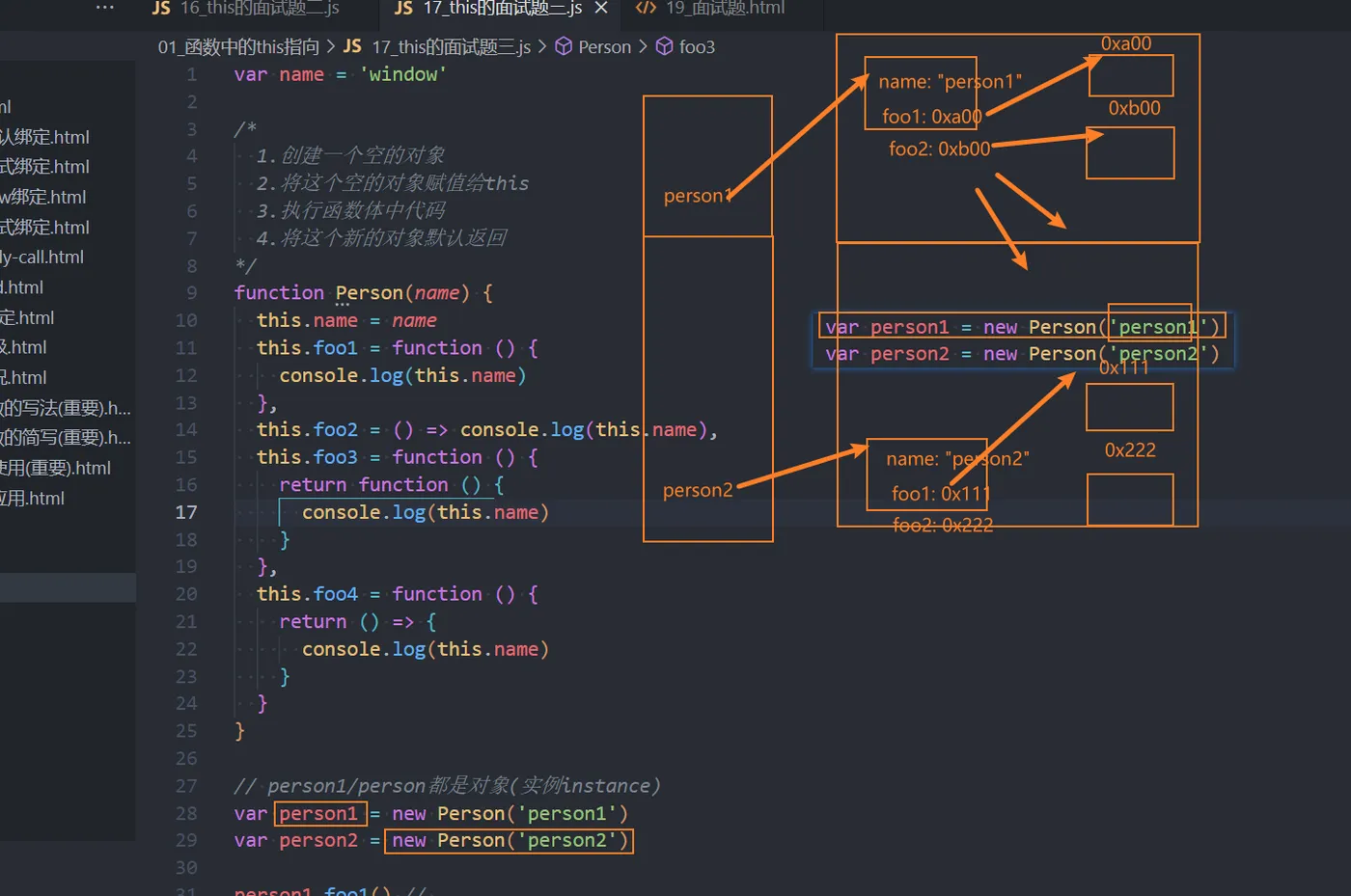Open the file ending in 的简写(重要).h...

68,438
